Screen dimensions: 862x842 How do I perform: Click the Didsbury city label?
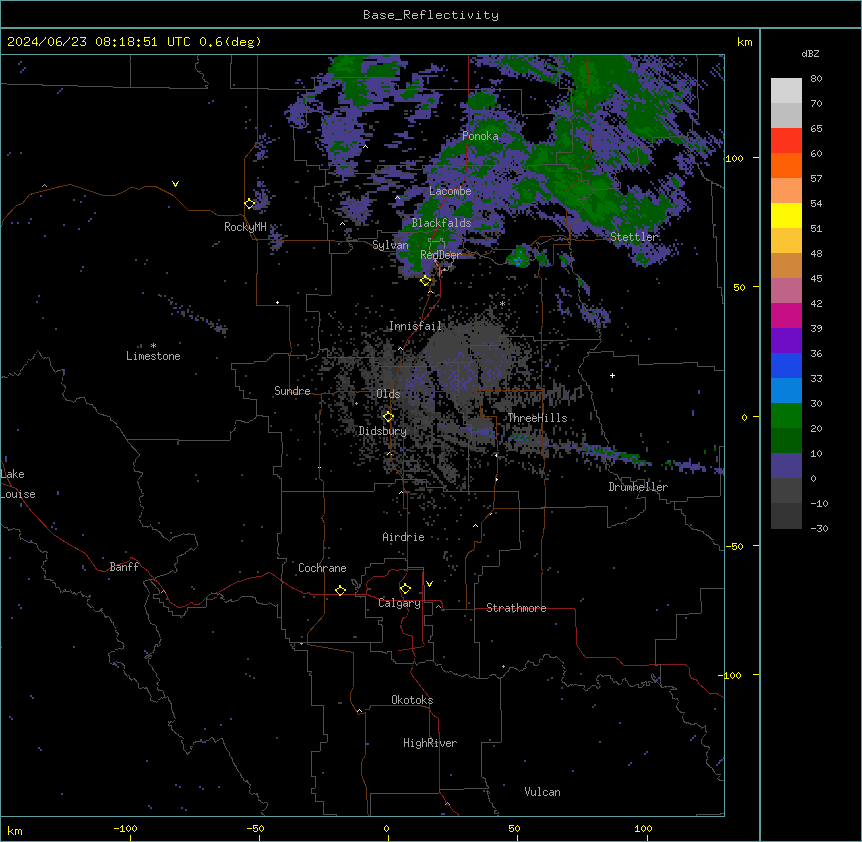point(383,431)
